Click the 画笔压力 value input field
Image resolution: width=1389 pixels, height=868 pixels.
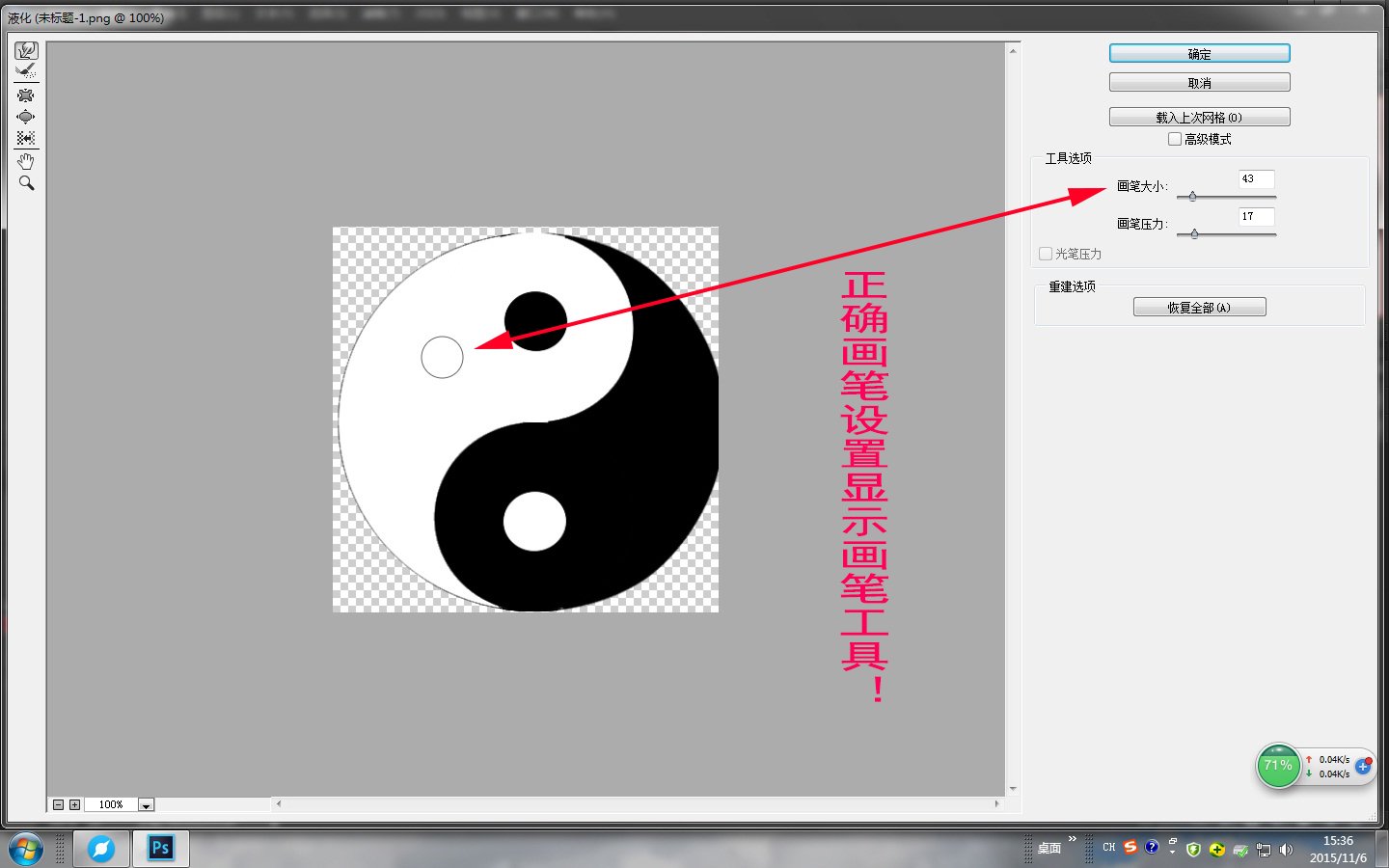1256,217
